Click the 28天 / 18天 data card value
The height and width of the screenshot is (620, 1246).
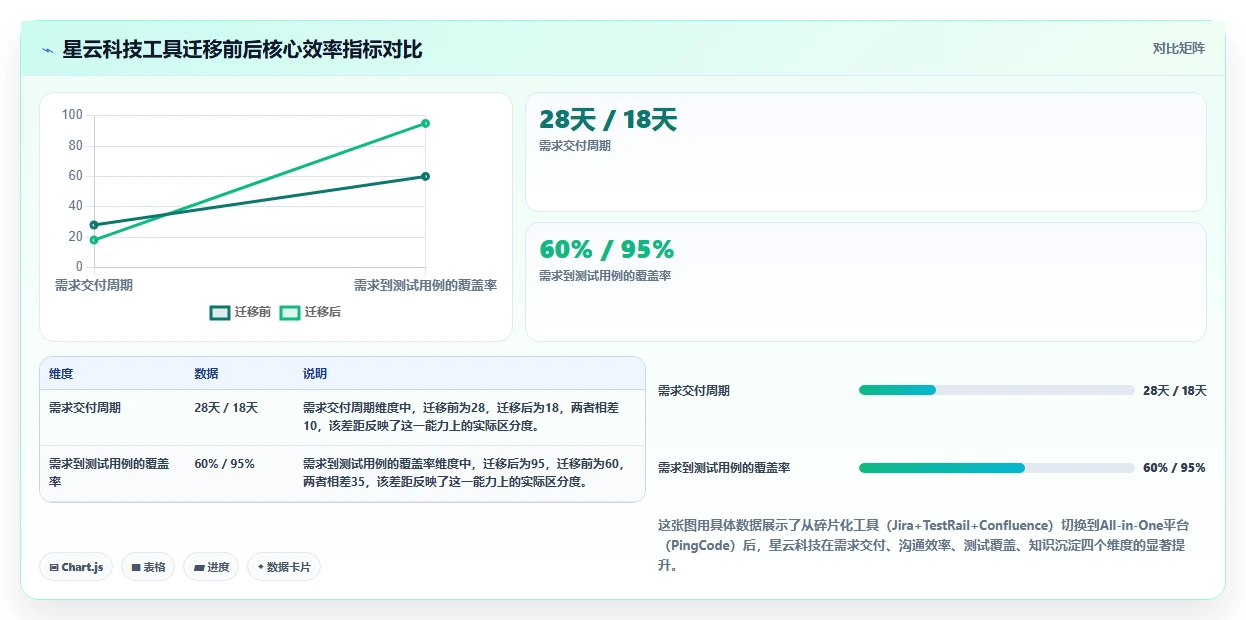click(x=608, y=120)
